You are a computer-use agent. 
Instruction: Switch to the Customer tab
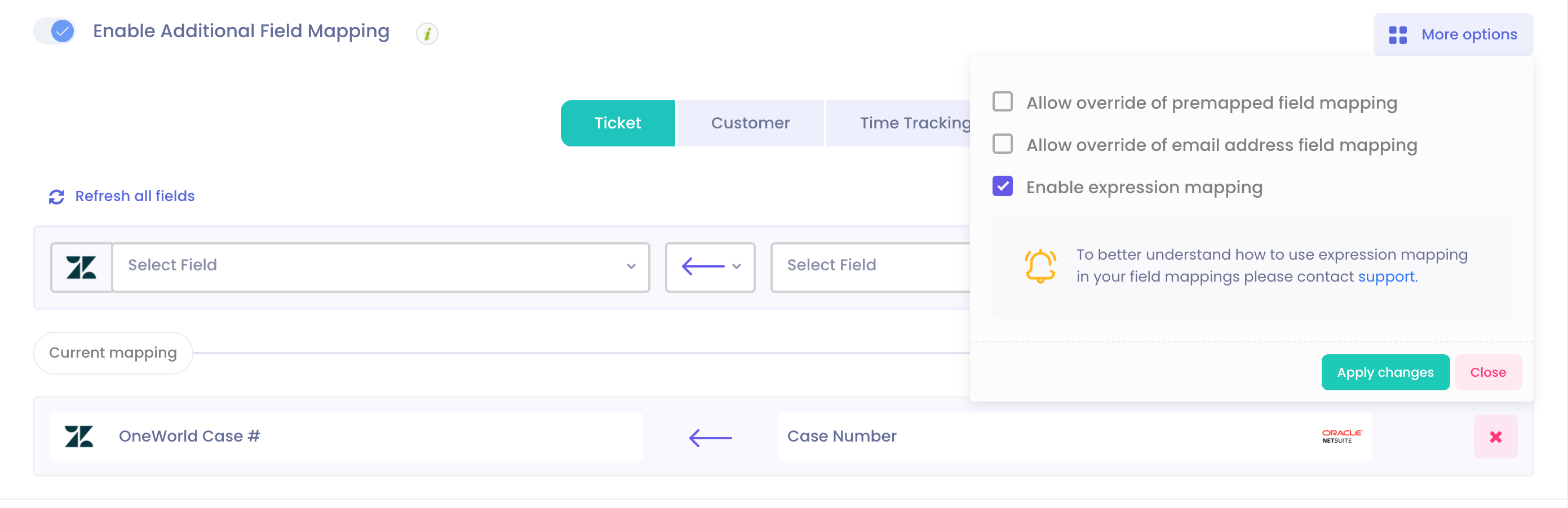749,123
